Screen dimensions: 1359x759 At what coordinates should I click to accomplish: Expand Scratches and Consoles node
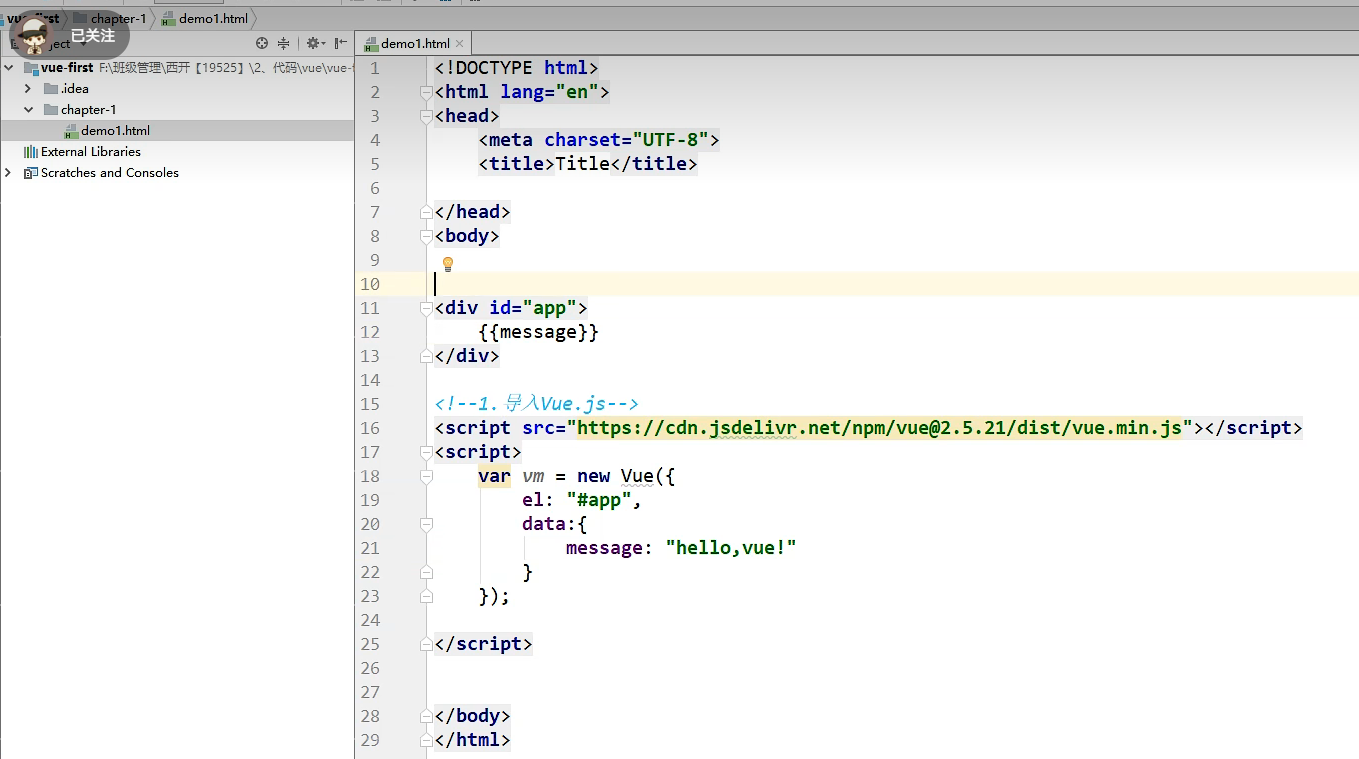click(9, 173)
